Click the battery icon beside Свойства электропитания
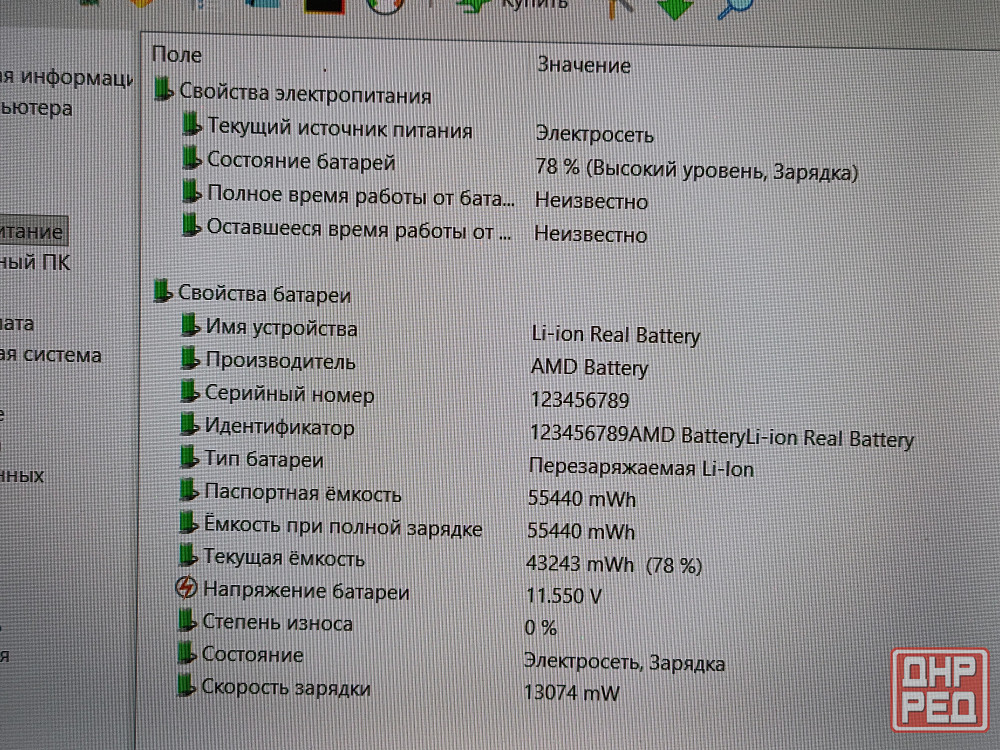This screenshot has height=750, width=1000. point(163,92)
